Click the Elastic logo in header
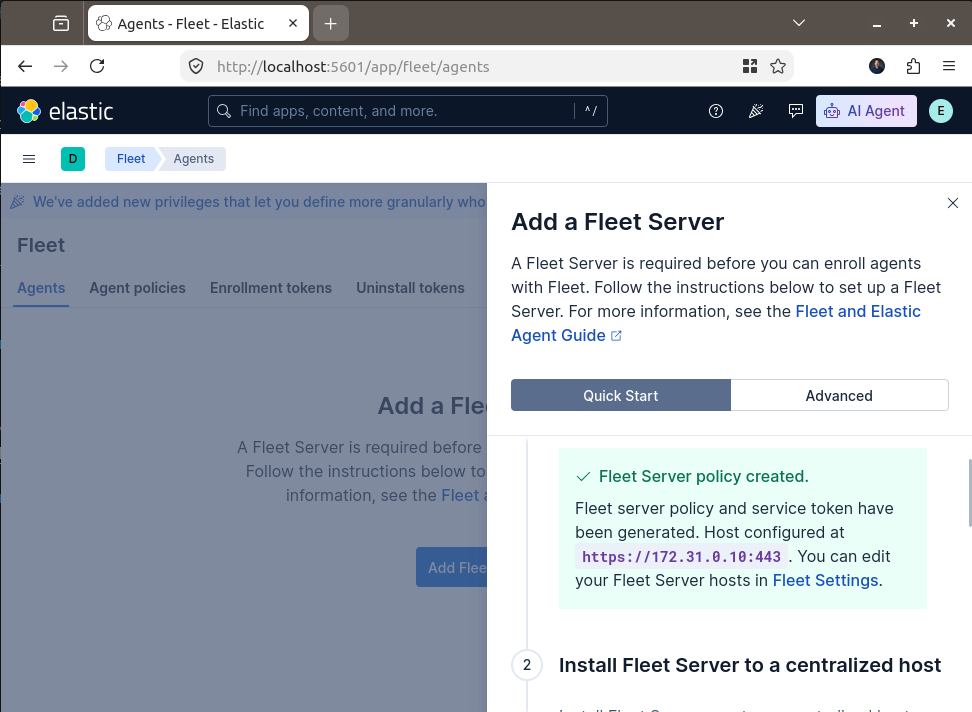Screen dimensions: 972x712 tap(65, 112)
